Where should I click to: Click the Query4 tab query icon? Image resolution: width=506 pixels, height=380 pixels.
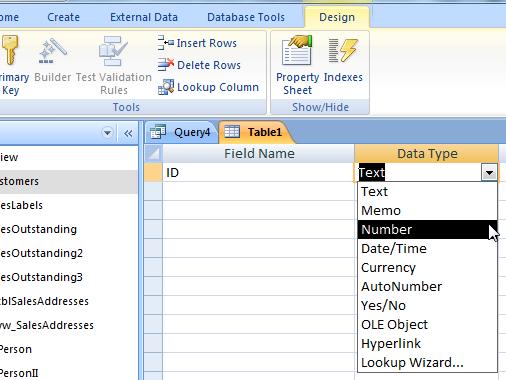[158, 132]
